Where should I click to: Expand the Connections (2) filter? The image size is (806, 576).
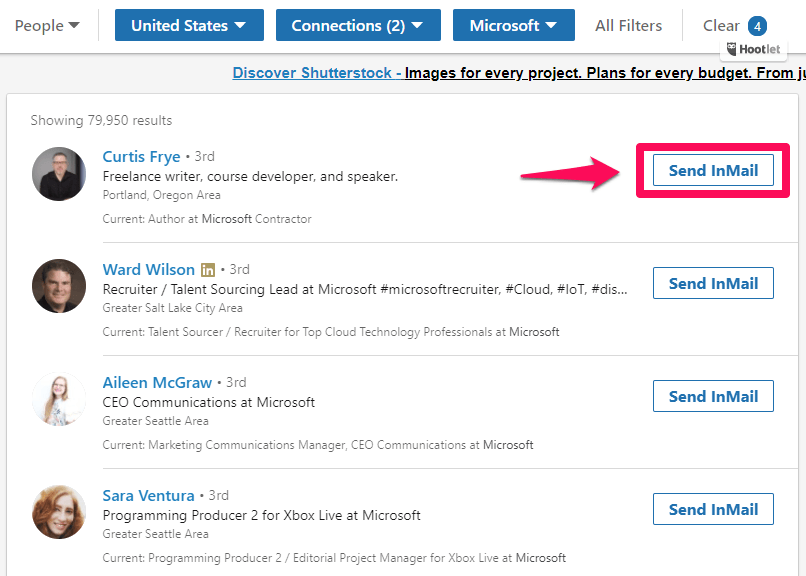point(357,26)
